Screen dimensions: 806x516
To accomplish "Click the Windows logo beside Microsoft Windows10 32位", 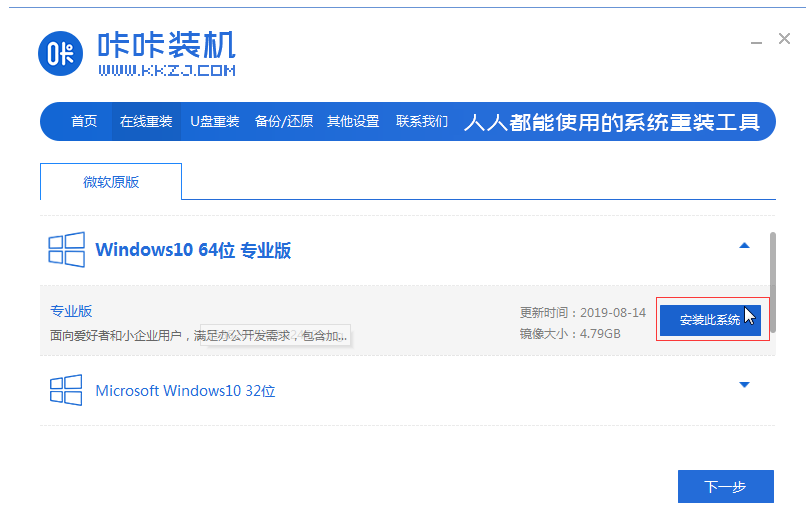I will (66, 390).
